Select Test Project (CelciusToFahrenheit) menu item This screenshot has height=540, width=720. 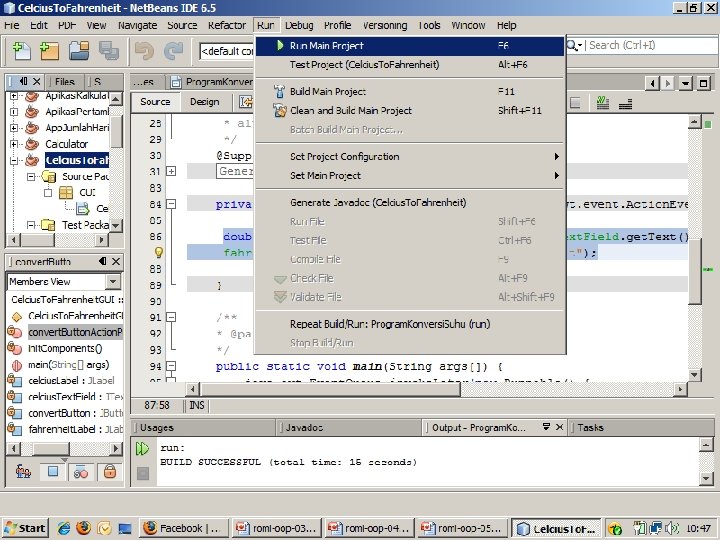[410, 65]
